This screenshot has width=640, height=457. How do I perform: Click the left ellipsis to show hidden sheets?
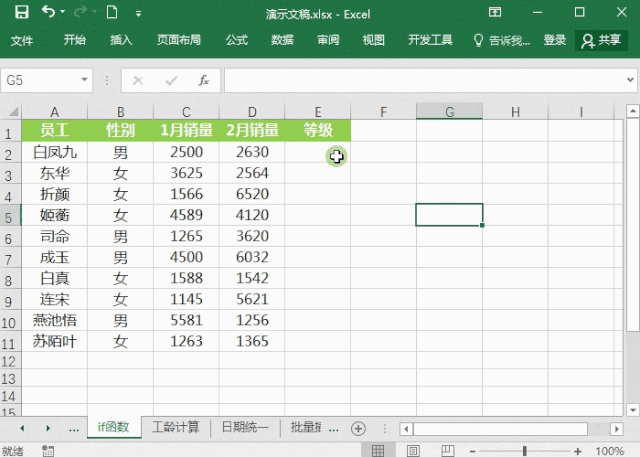pos(74,429)
